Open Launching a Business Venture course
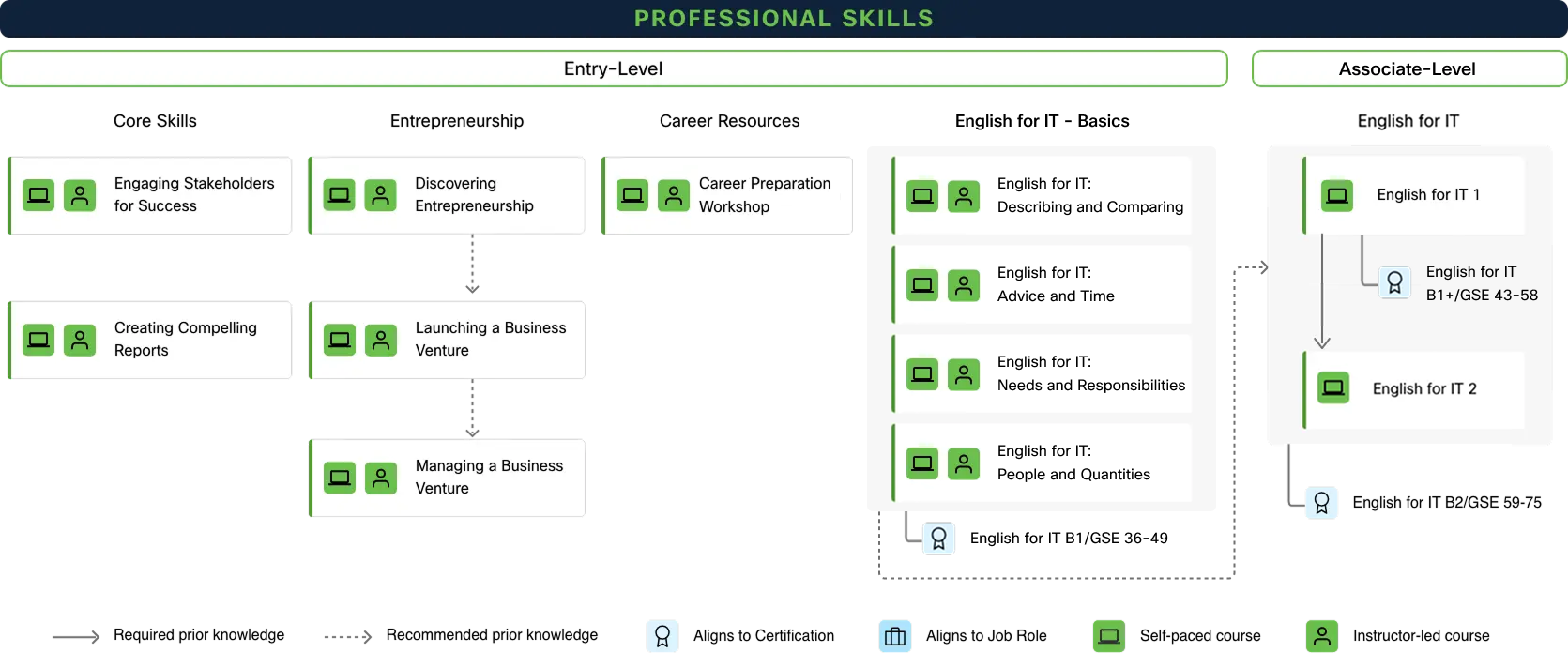This screenshot has width=1568, height=653. tap(490, 340)
